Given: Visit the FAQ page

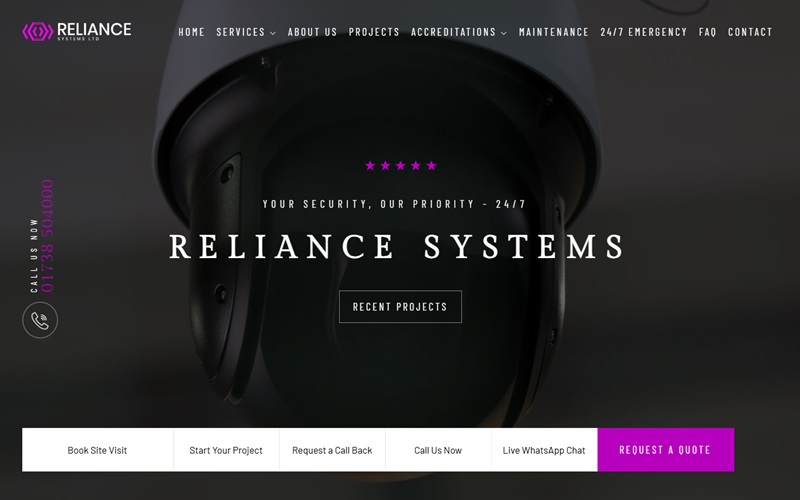Looking at the screenshot, I should point(707,32).
